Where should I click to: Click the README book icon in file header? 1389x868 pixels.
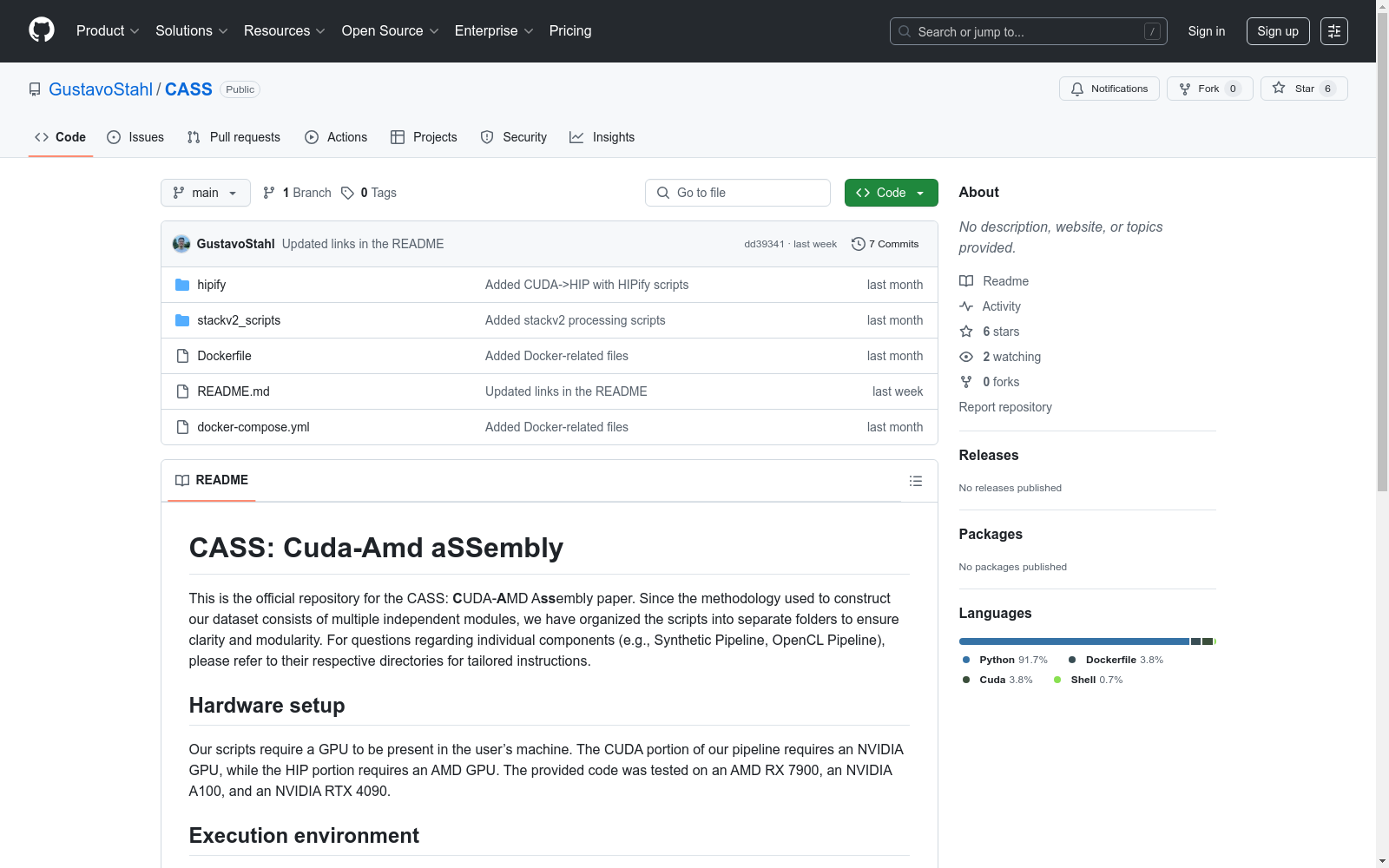click(x=182, y=480)
